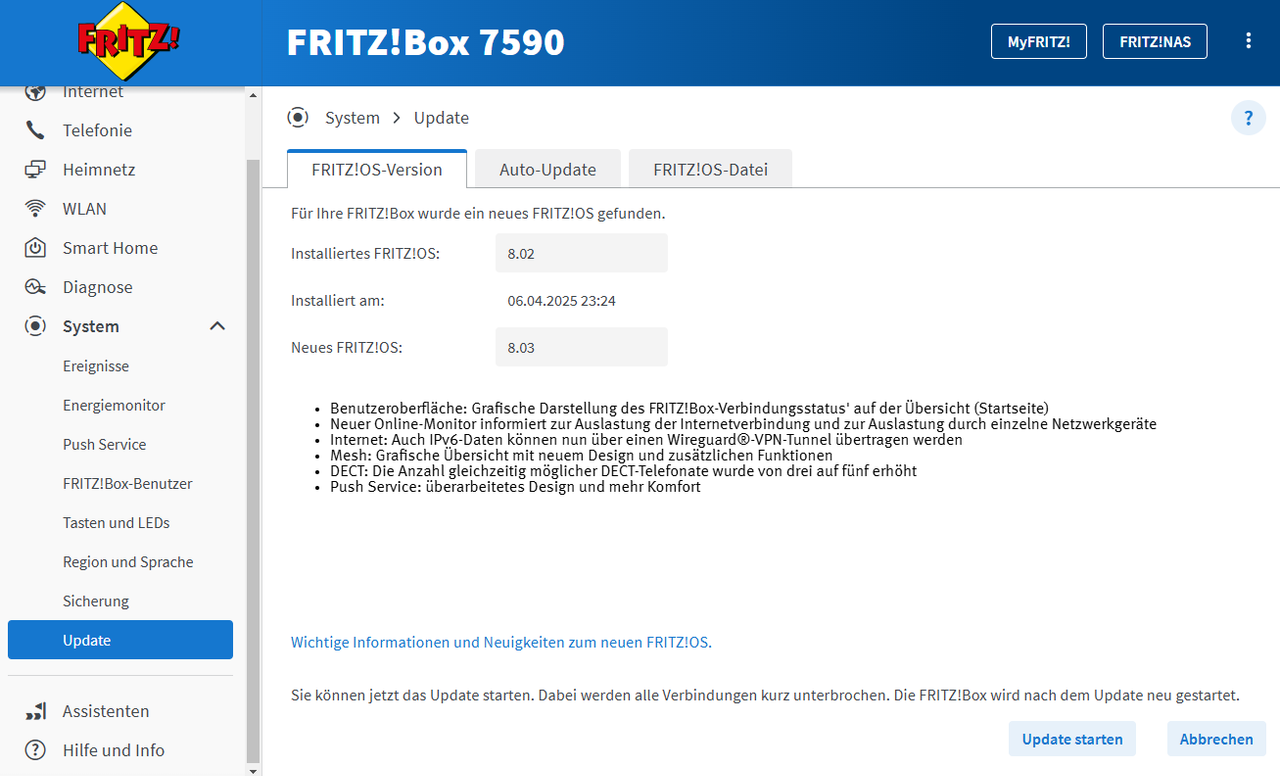
Task: Click the Heimnetz network icon
Action: point(36,170)
